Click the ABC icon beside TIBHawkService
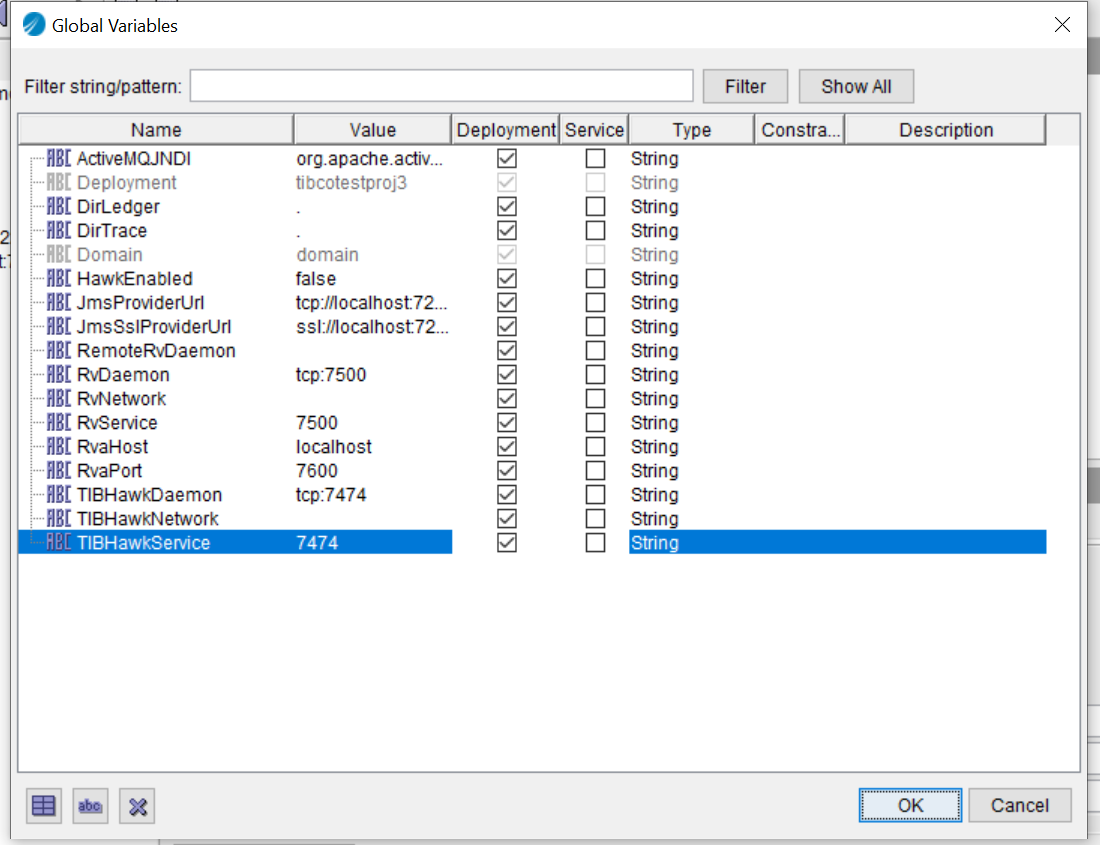Screen dimensions: 1100x845 click(59, 543)
